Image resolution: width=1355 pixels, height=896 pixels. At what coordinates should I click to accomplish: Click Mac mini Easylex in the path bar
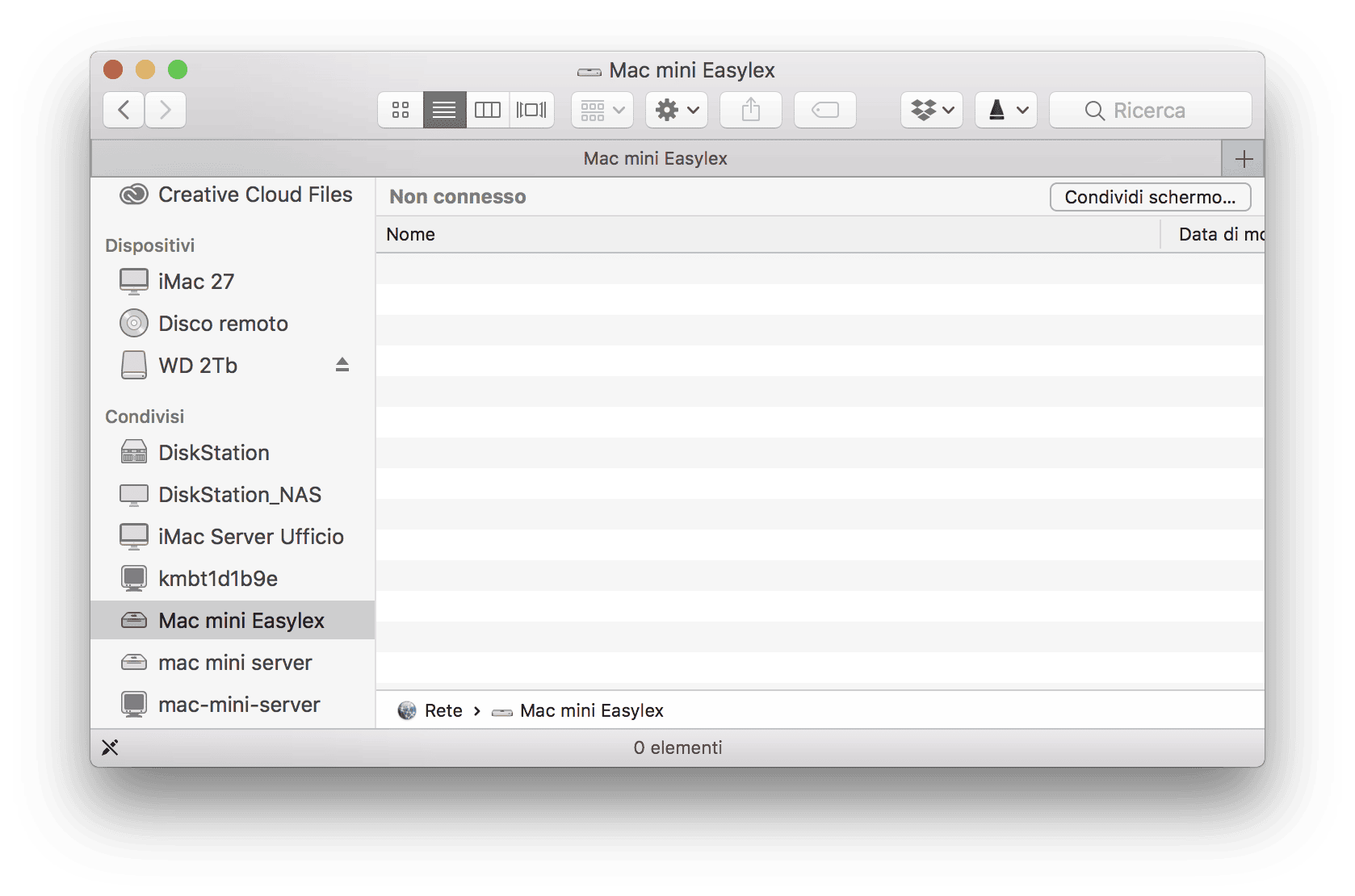point(578,710)
